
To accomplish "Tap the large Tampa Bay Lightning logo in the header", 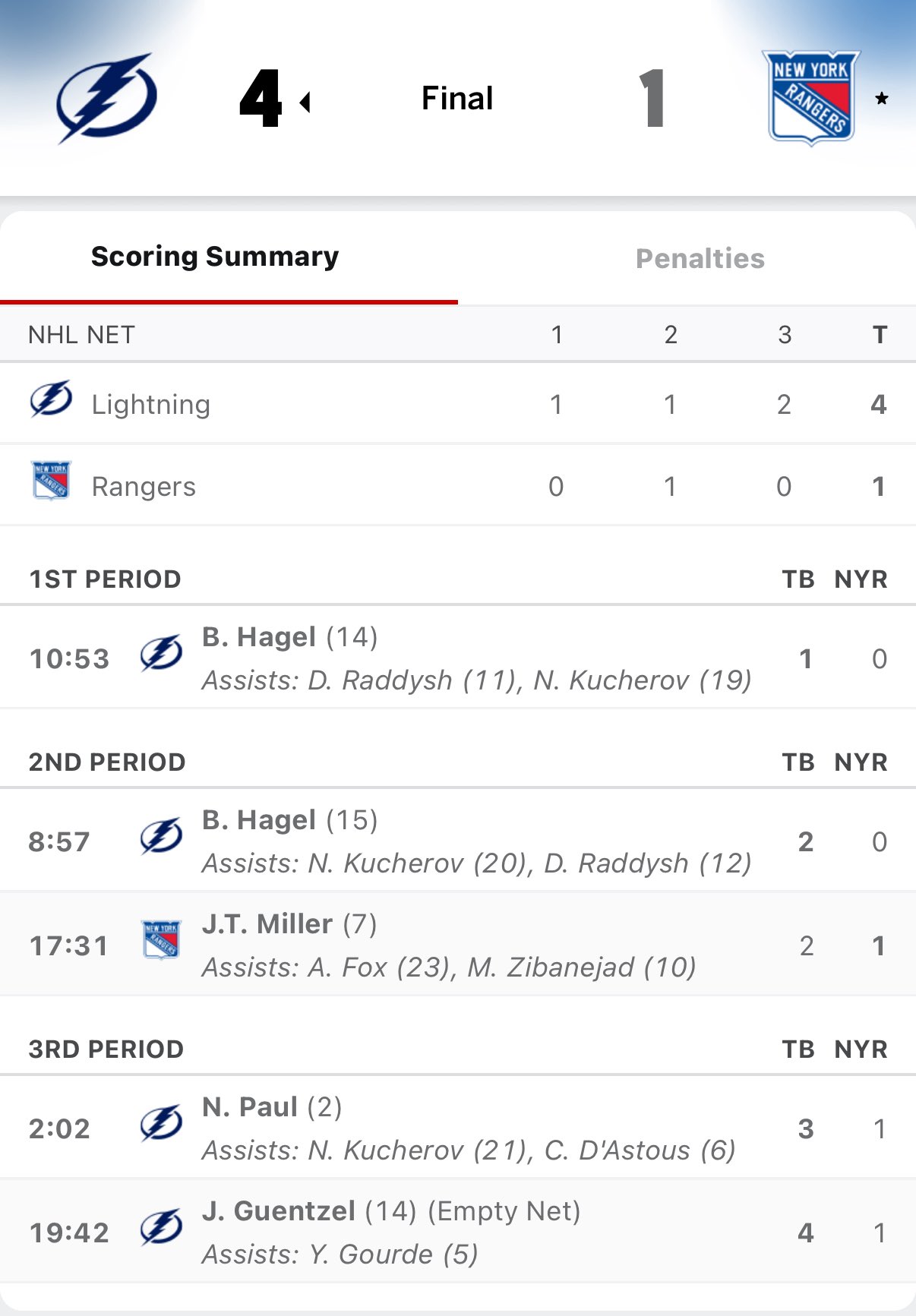I will tap(107, 98).
